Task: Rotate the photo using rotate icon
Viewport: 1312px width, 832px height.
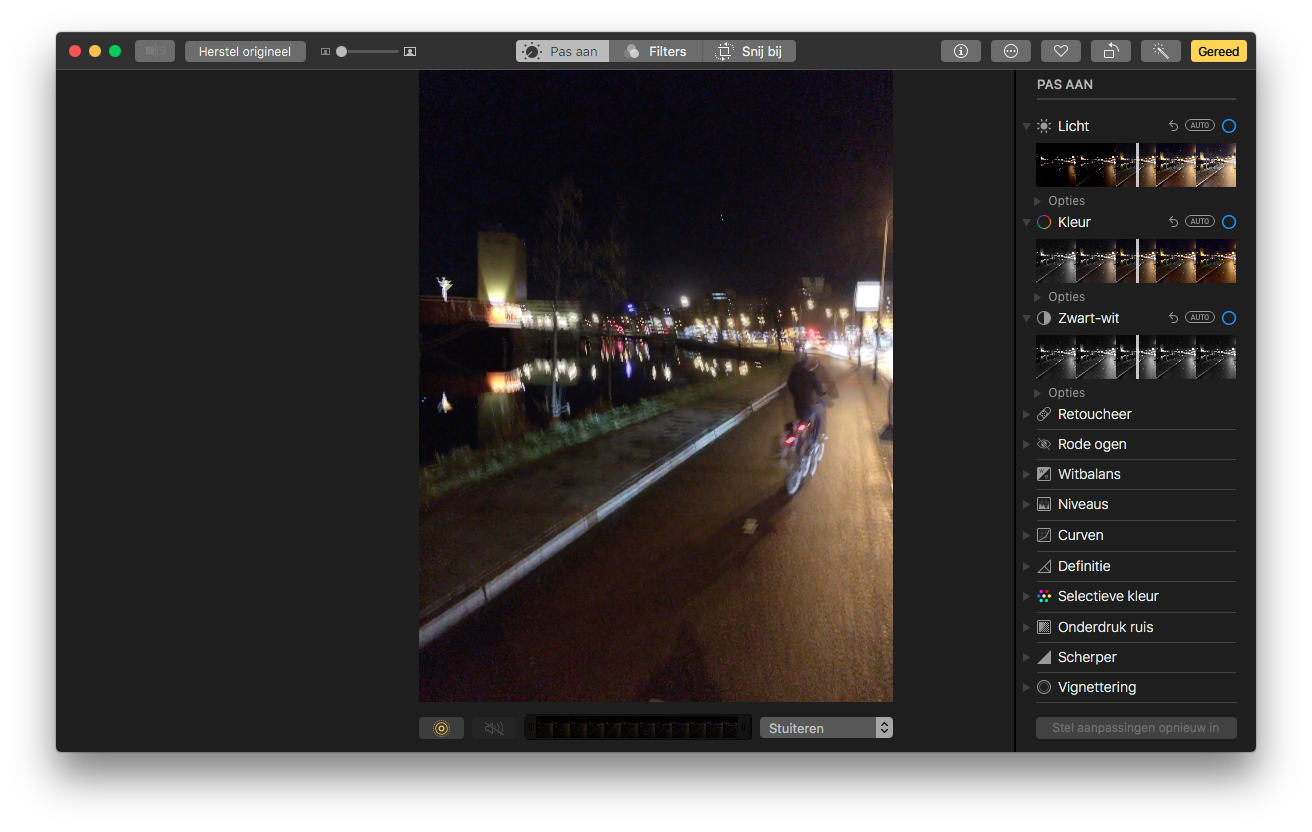Action: click(1110, 51)
